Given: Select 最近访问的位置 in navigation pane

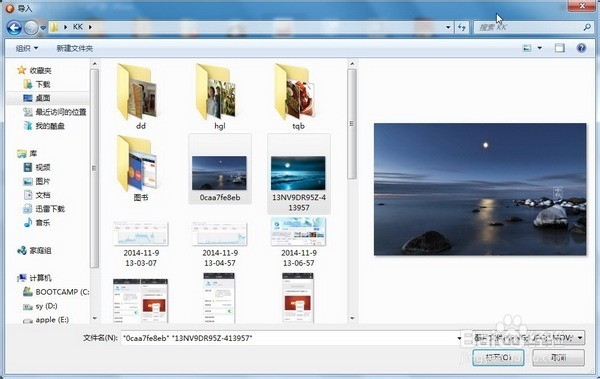Looking at the screenshot, I should pyautogui.click(x=55, y=112).
